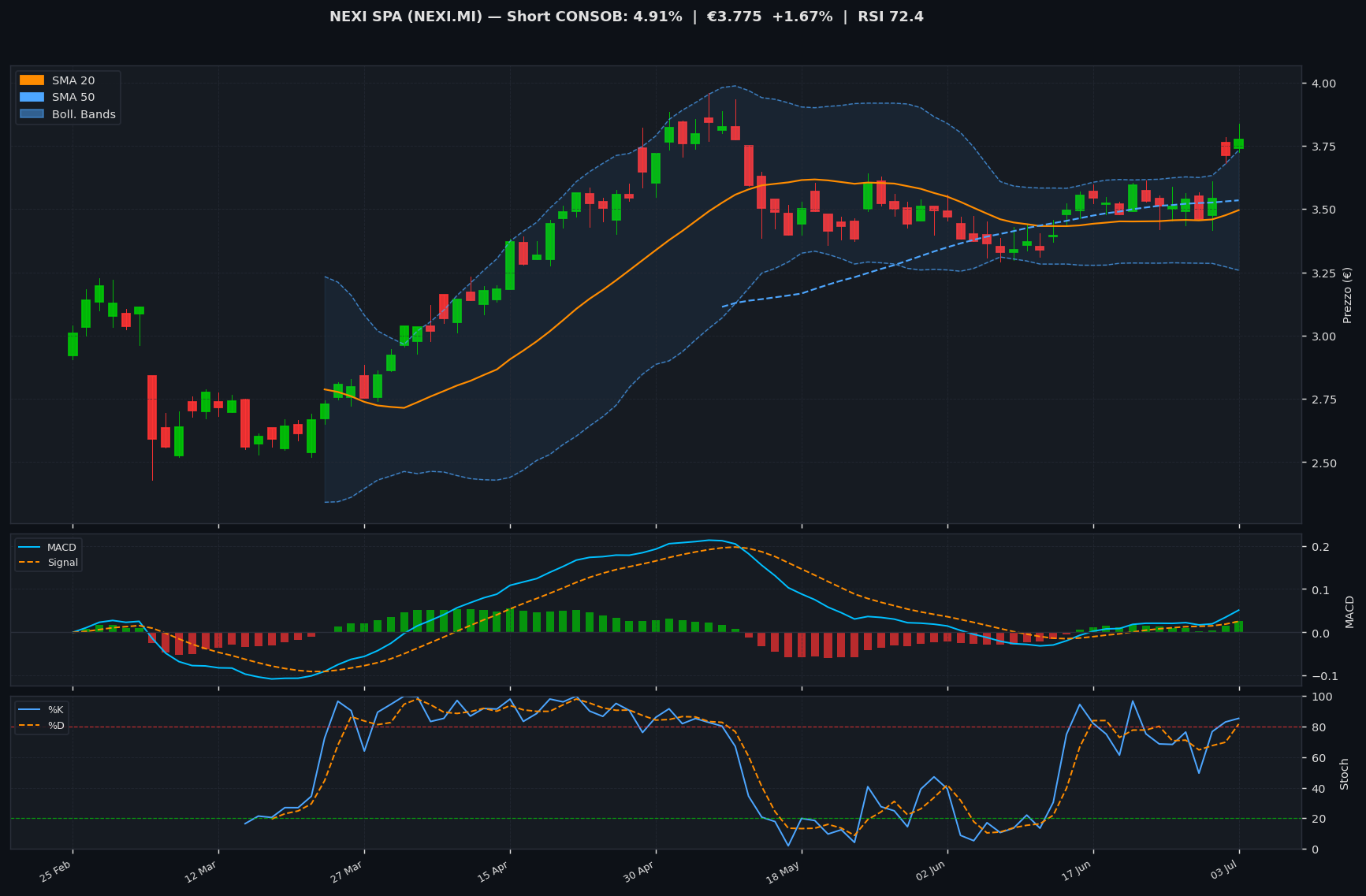Click the "60" stochastic axis value
The height and width of the screenshot is (896, 1366).
tap(1317, 758)
